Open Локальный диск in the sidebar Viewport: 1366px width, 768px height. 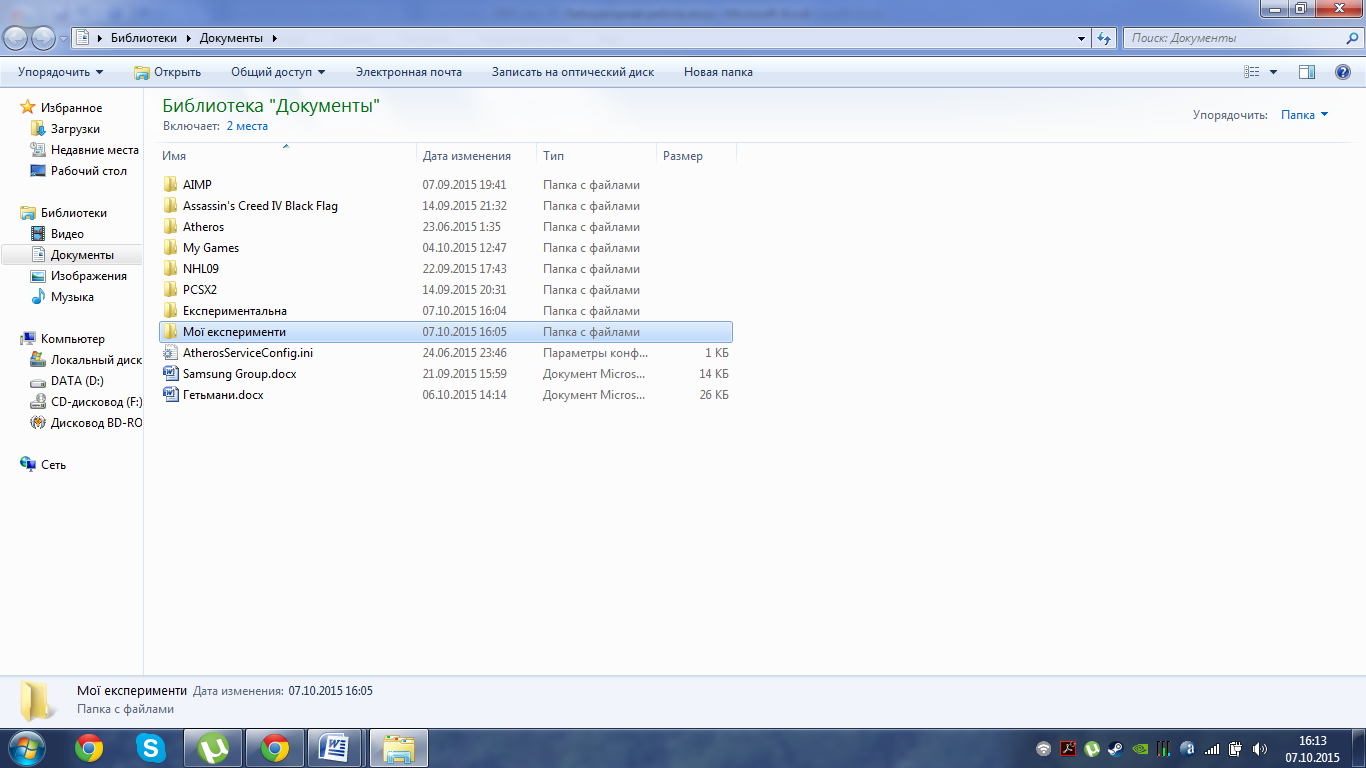96,360
